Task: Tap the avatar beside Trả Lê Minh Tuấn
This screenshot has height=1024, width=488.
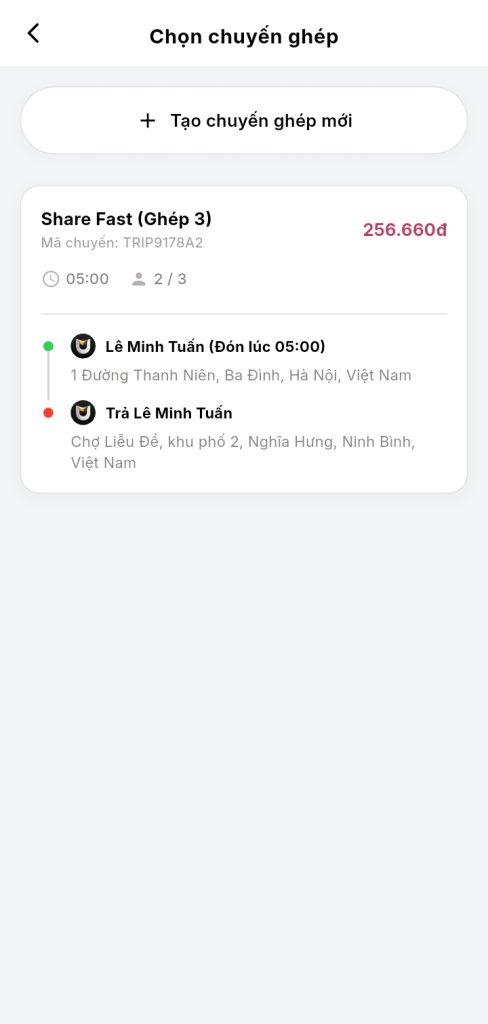Action: click(83, 413)
